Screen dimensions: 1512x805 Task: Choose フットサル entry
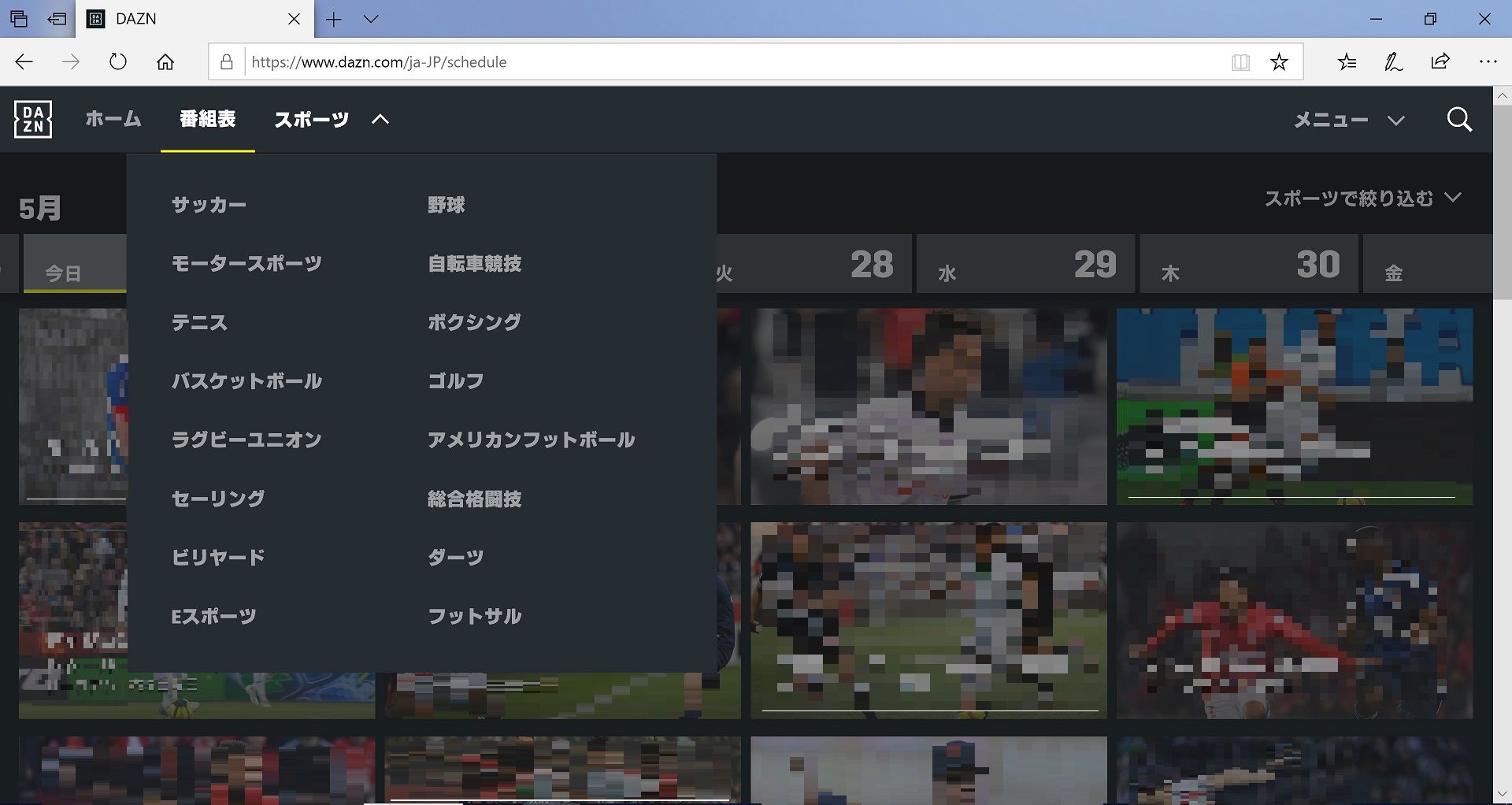point(475,616)
